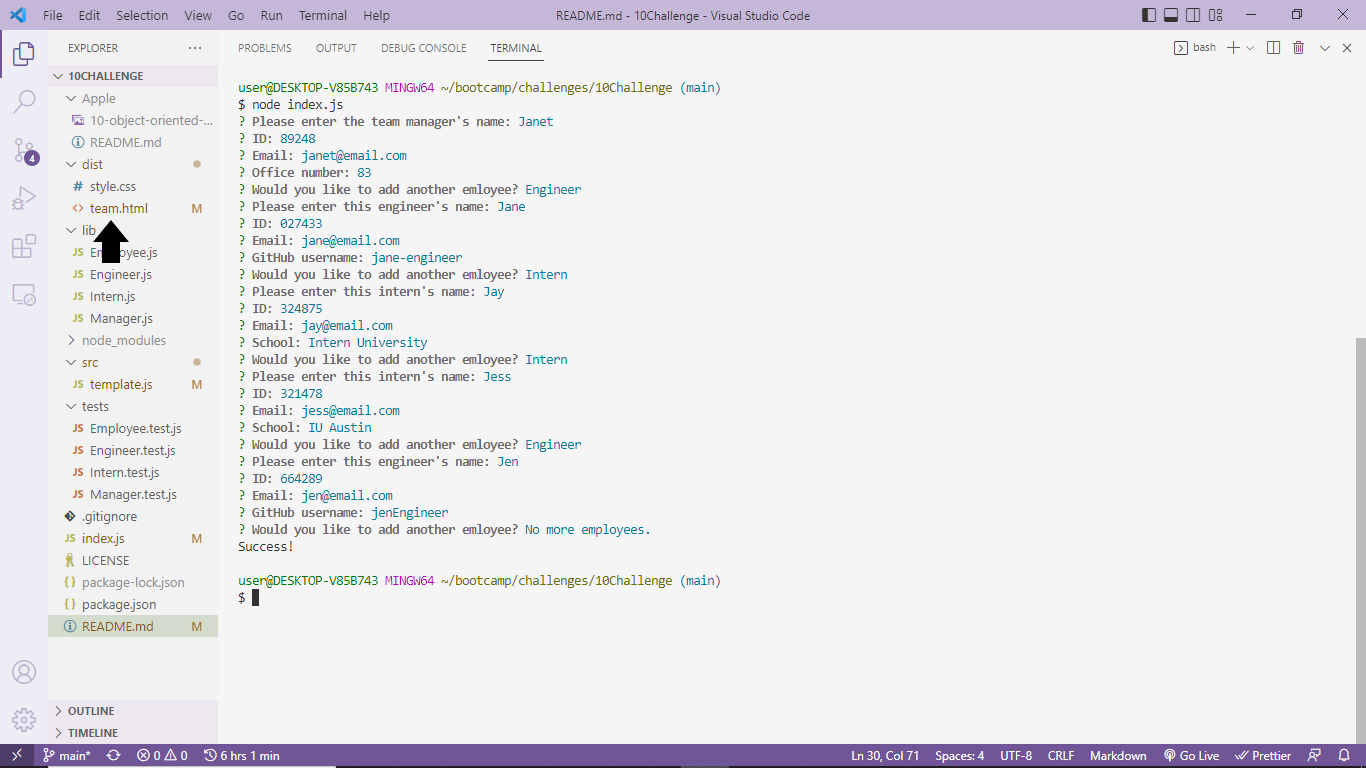Toggle Prettier formatter in status bar
1366x768 pixels.
pos(1263,755)
